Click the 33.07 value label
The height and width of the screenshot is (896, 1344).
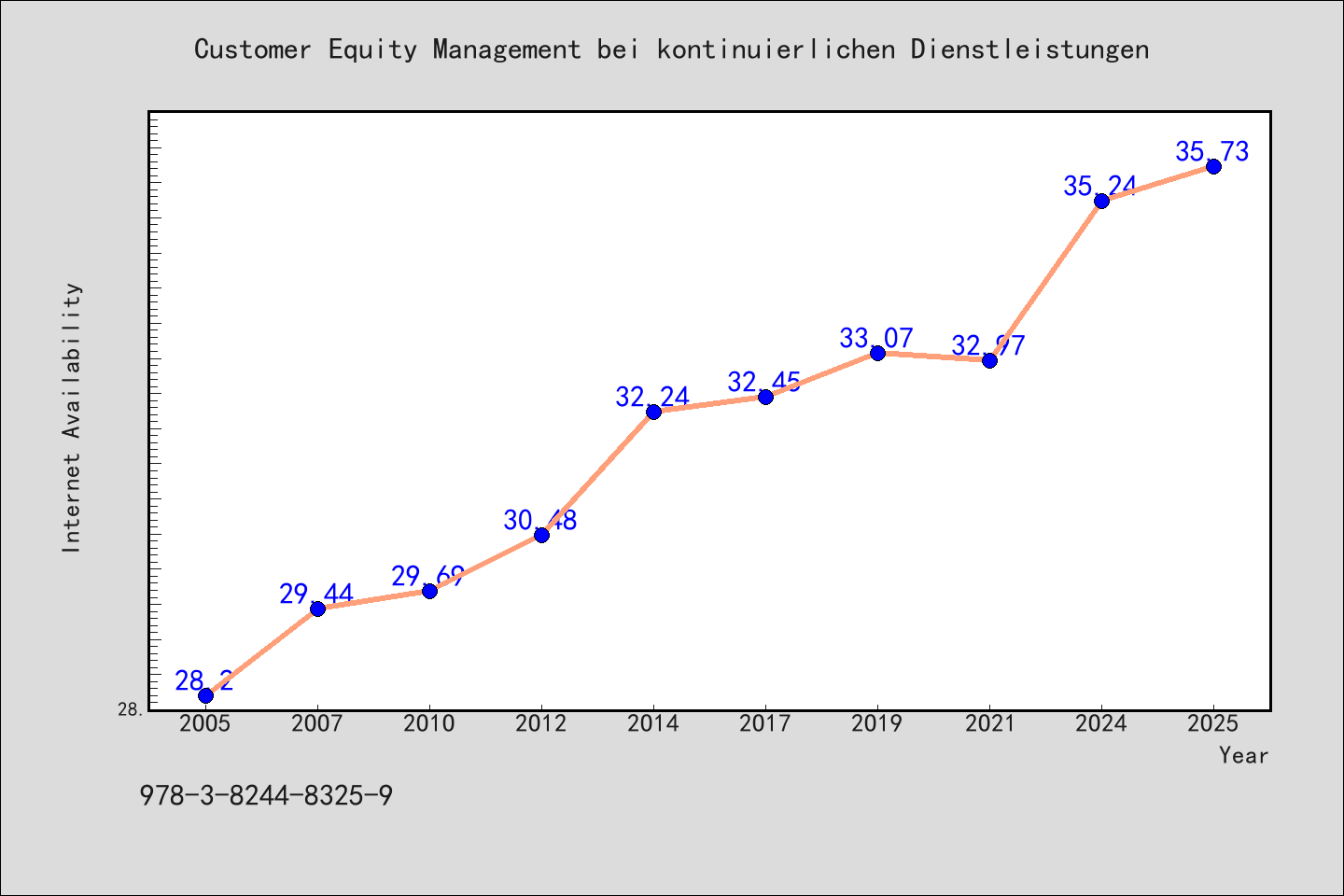coord(876,338)
